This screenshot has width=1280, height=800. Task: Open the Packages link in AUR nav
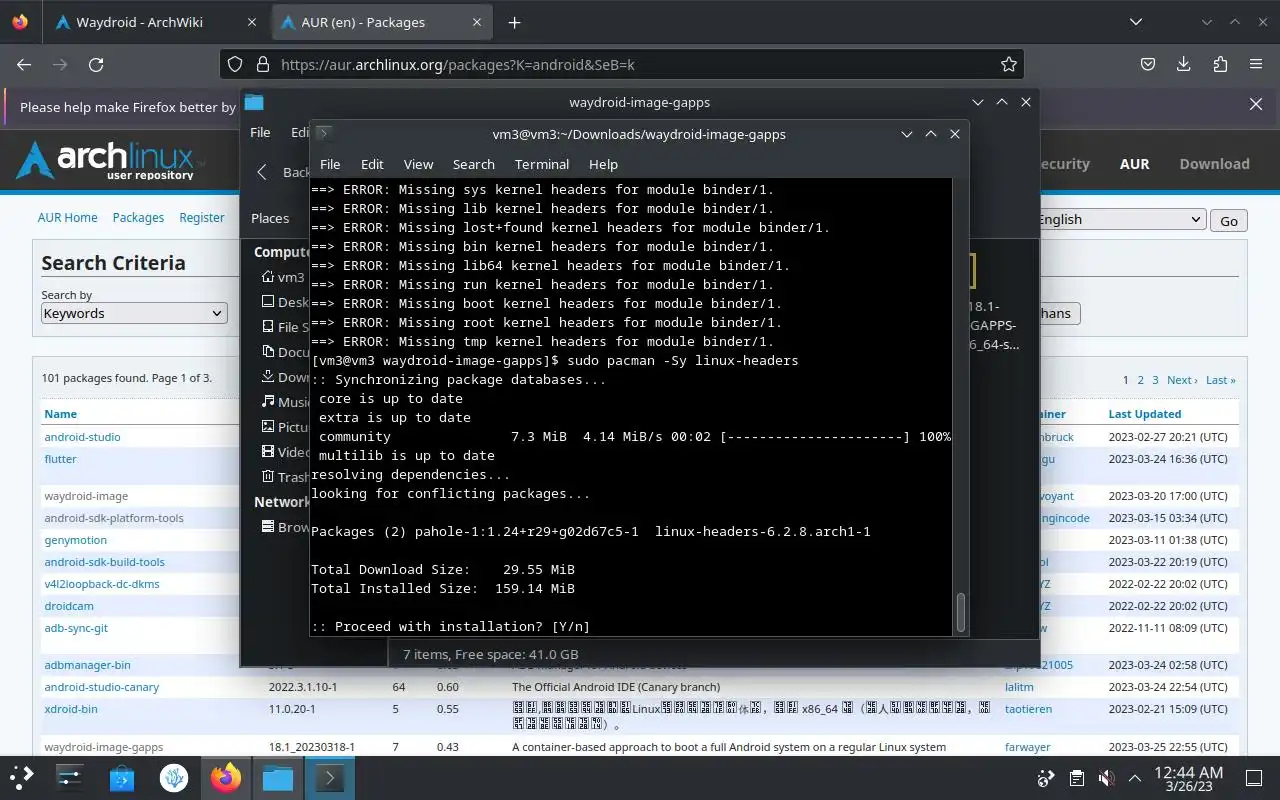pos(138,217)
